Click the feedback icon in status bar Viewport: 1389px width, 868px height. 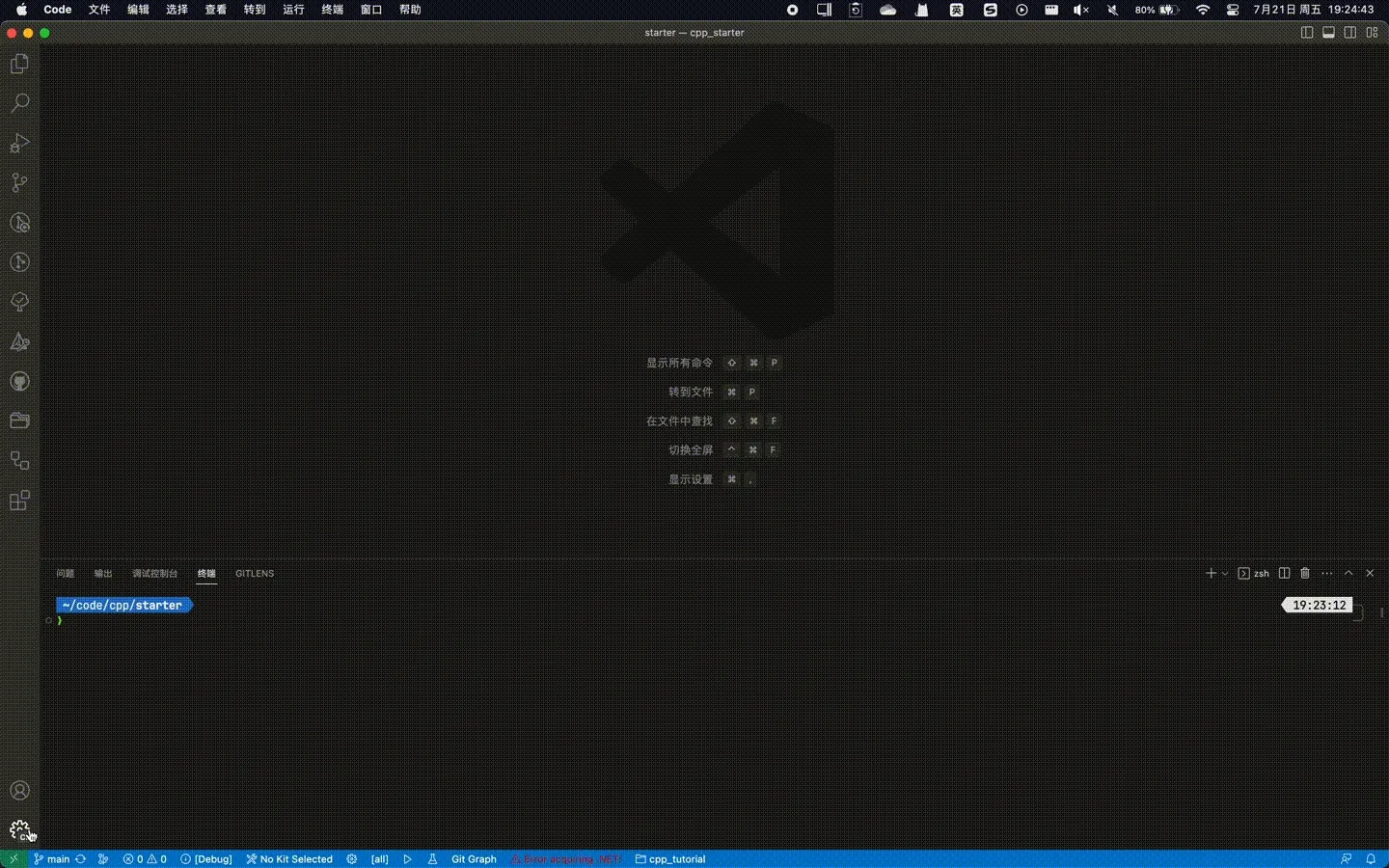(x=1346, y=859)
